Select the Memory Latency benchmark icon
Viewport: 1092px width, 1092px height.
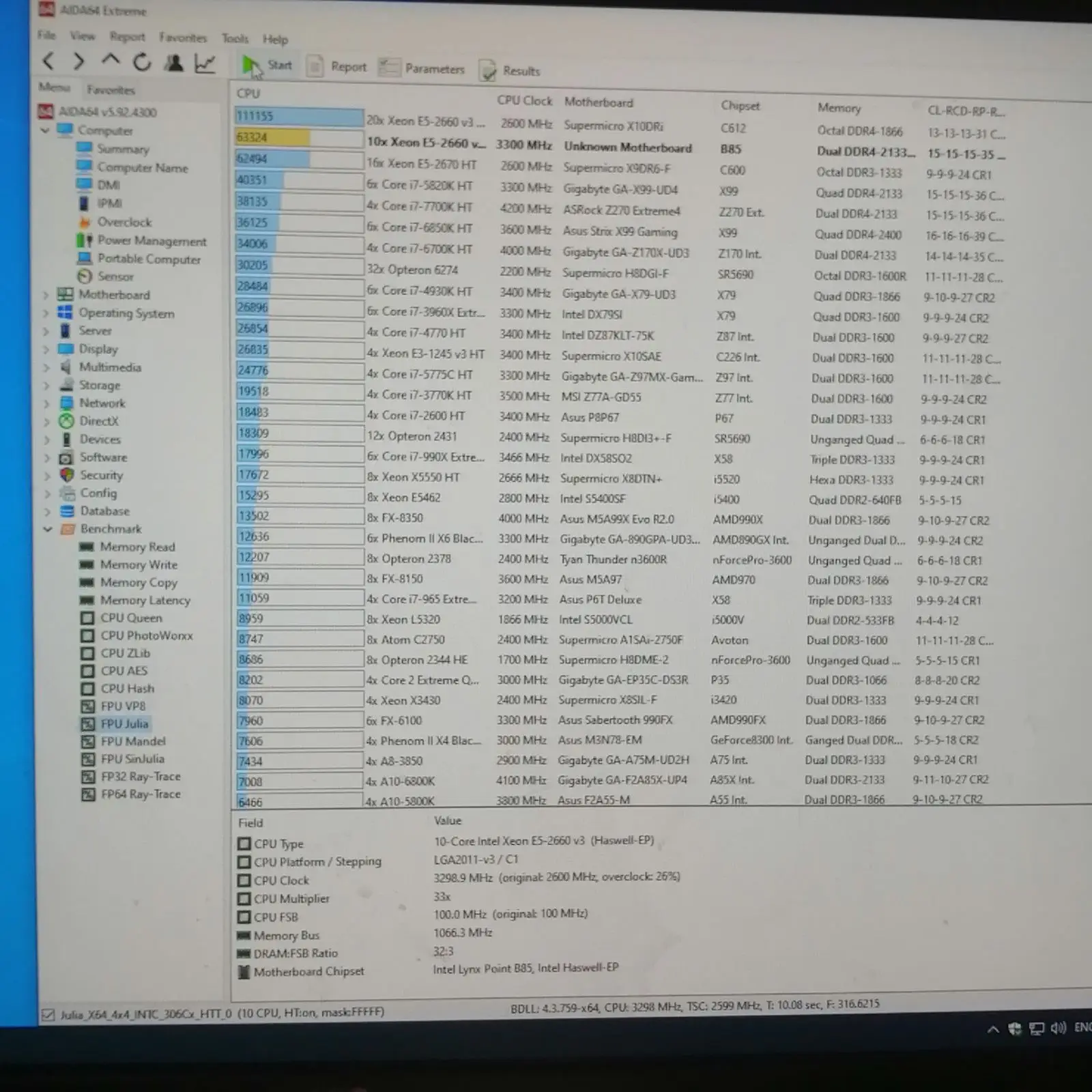(87, 600)
